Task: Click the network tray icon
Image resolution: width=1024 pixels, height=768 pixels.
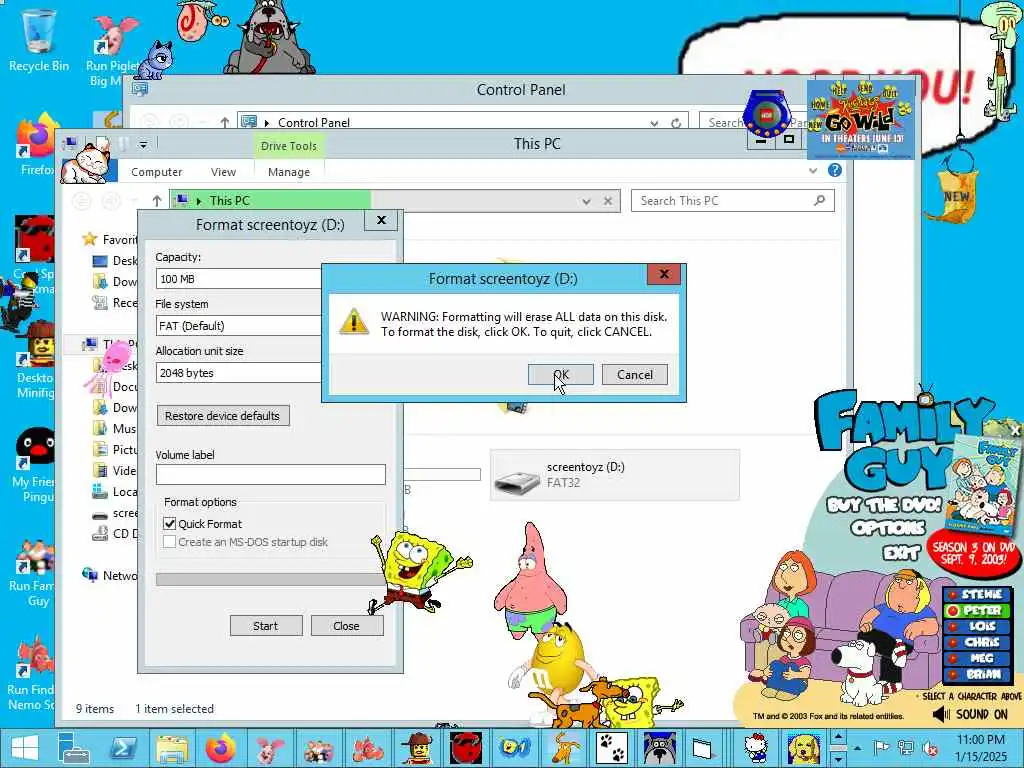Action: coord(906,748)
